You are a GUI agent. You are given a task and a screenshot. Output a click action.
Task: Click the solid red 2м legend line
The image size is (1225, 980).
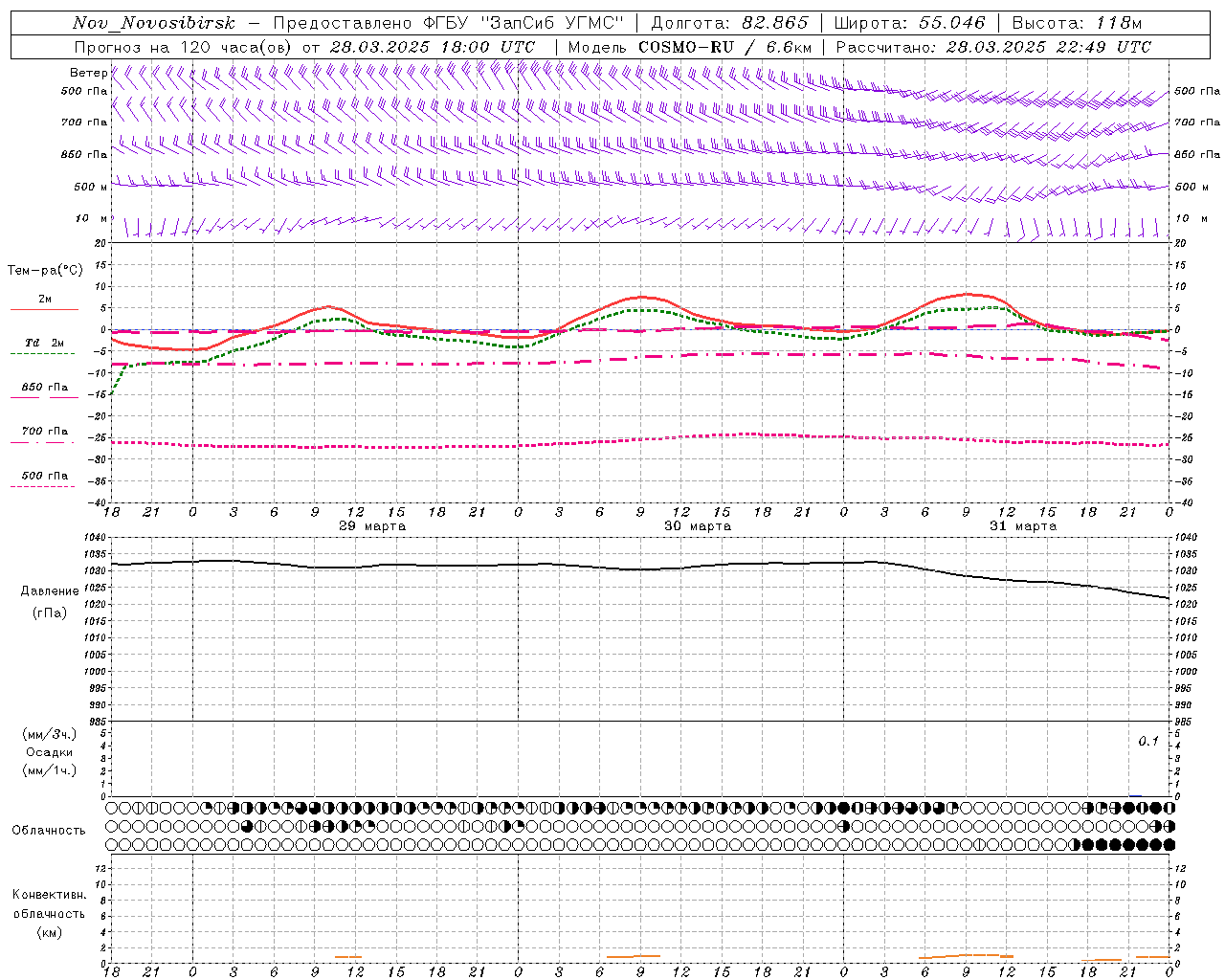(44, 310)
